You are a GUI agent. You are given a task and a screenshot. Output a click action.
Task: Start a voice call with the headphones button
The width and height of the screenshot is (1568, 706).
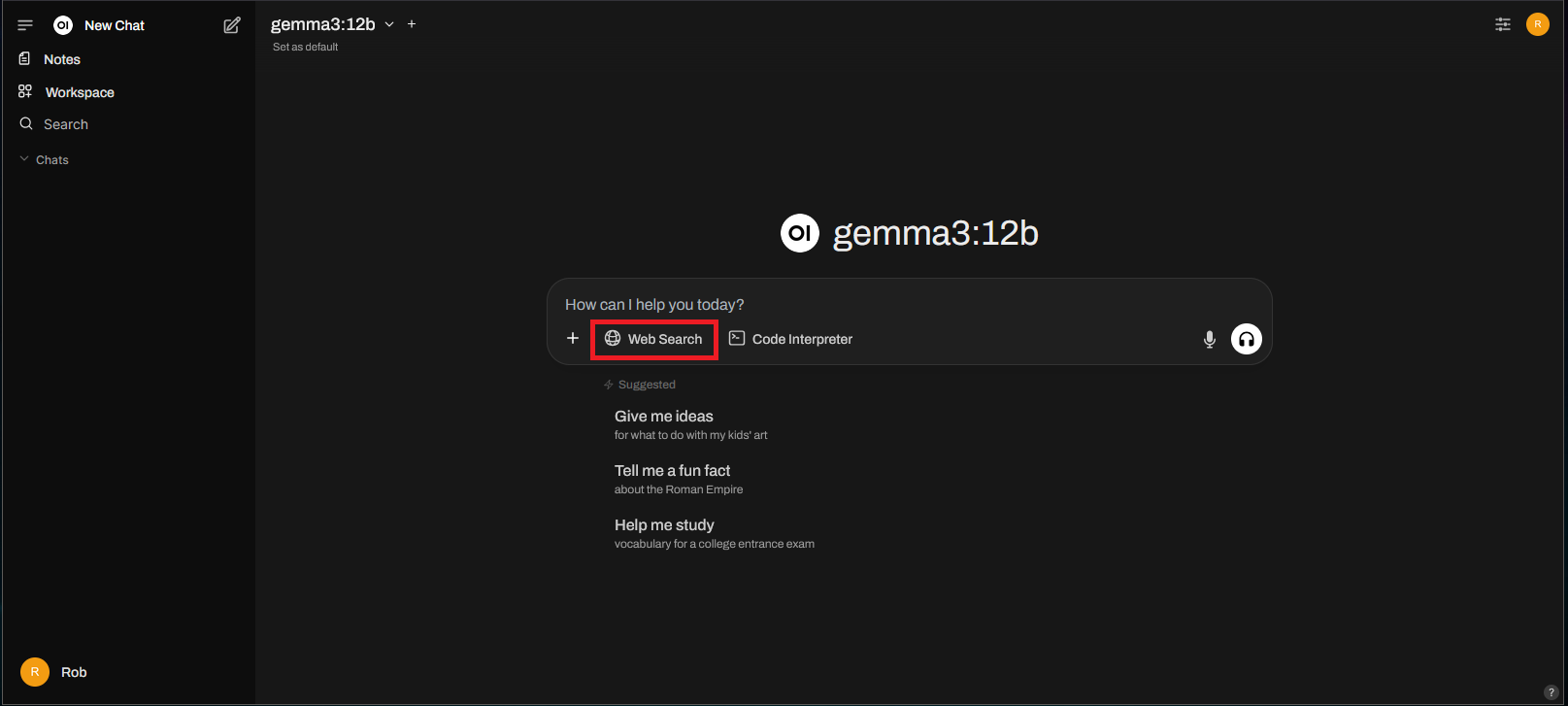click(1247, 339)
